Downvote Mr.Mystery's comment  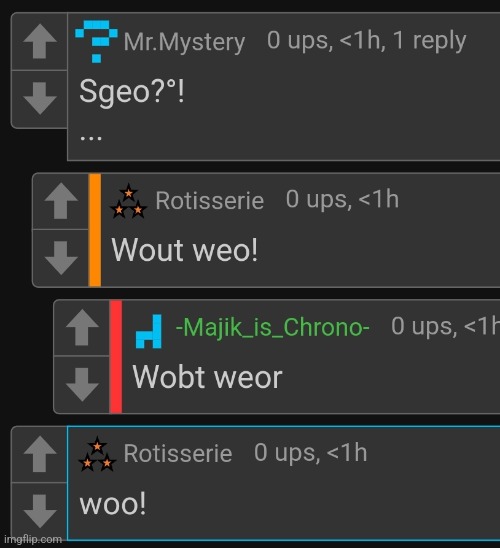tap(40, 99)
